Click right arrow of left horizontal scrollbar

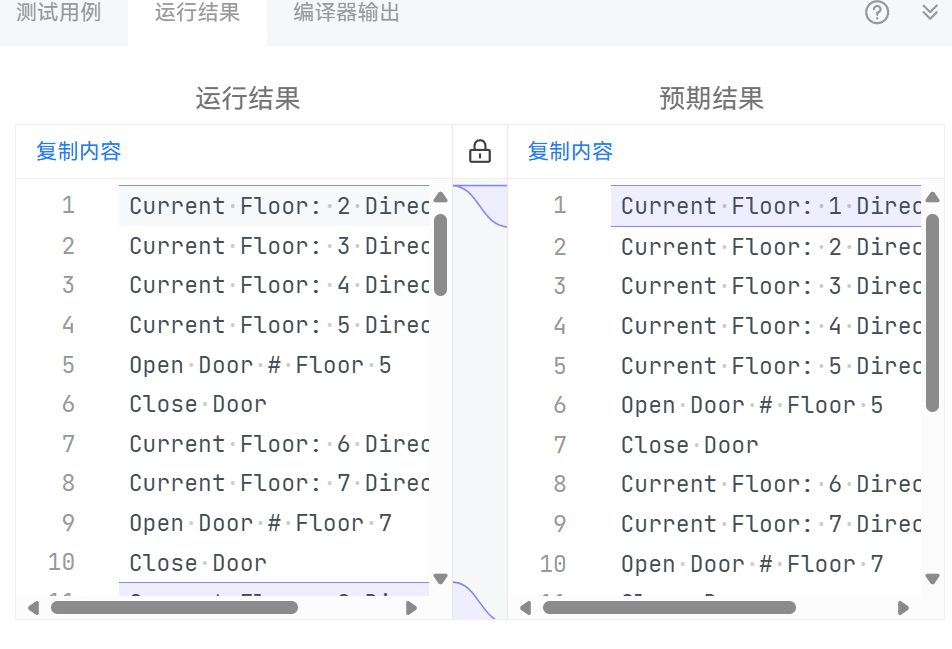(411, 607)
